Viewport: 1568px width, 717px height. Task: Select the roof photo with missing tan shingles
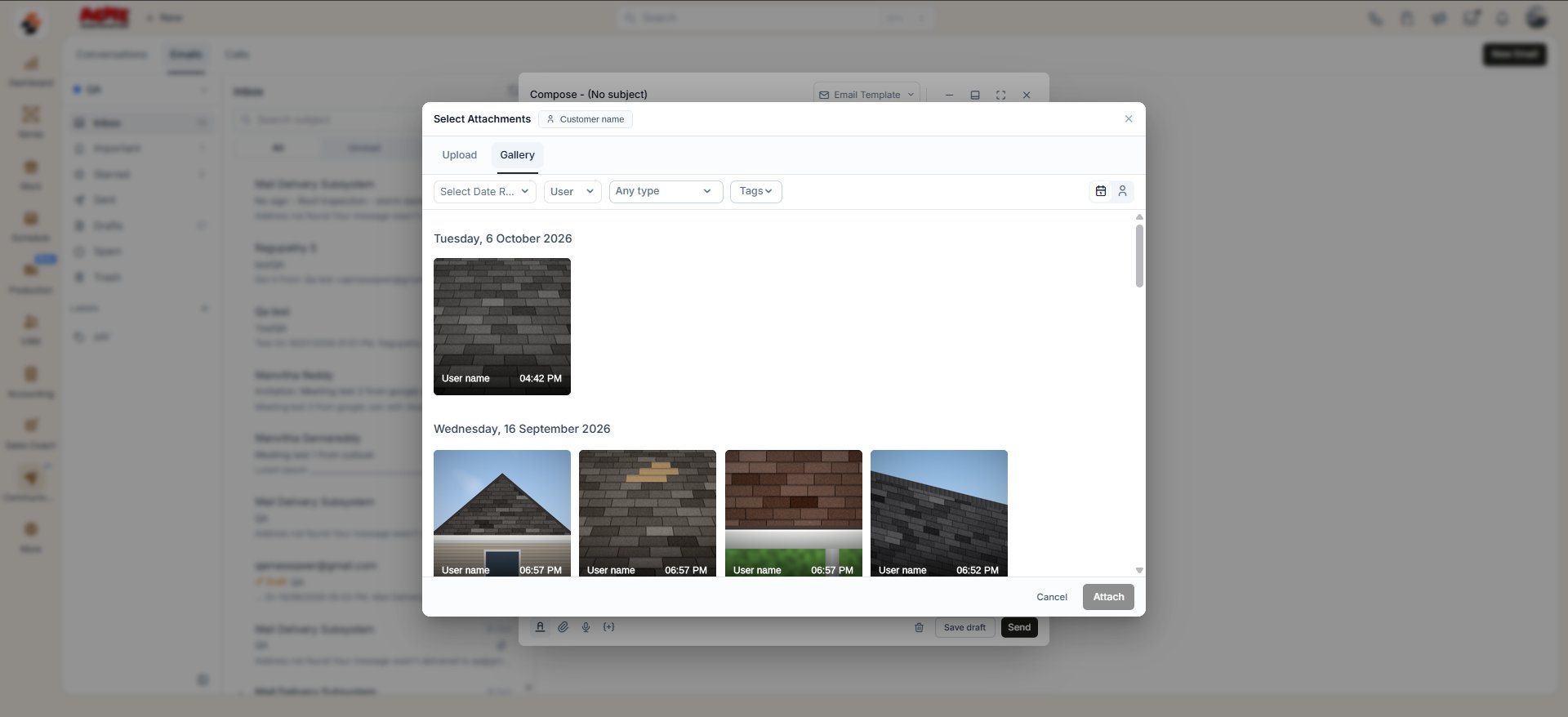click(x=648, y=513)
